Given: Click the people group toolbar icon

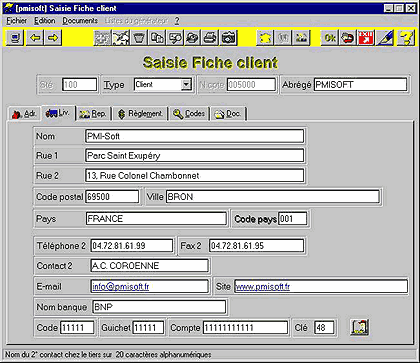Looking at the screenshot, I should (301, 38).
